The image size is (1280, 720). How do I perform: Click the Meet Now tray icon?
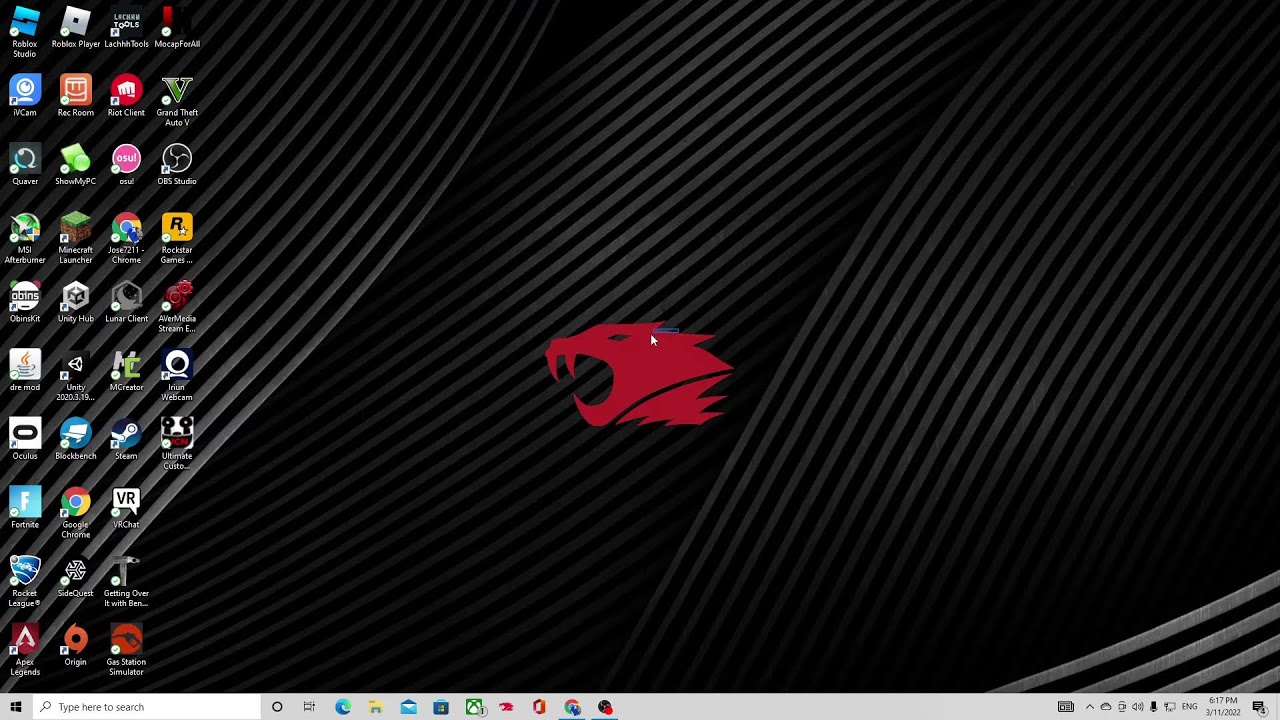tap(1122, 707)
